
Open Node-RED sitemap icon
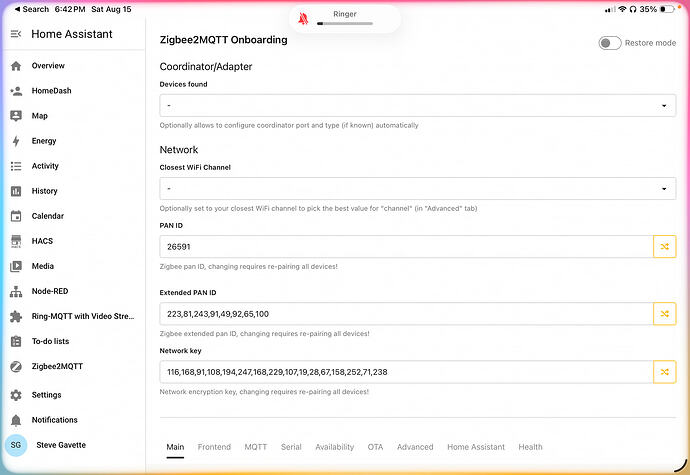(x=16, y=291)
